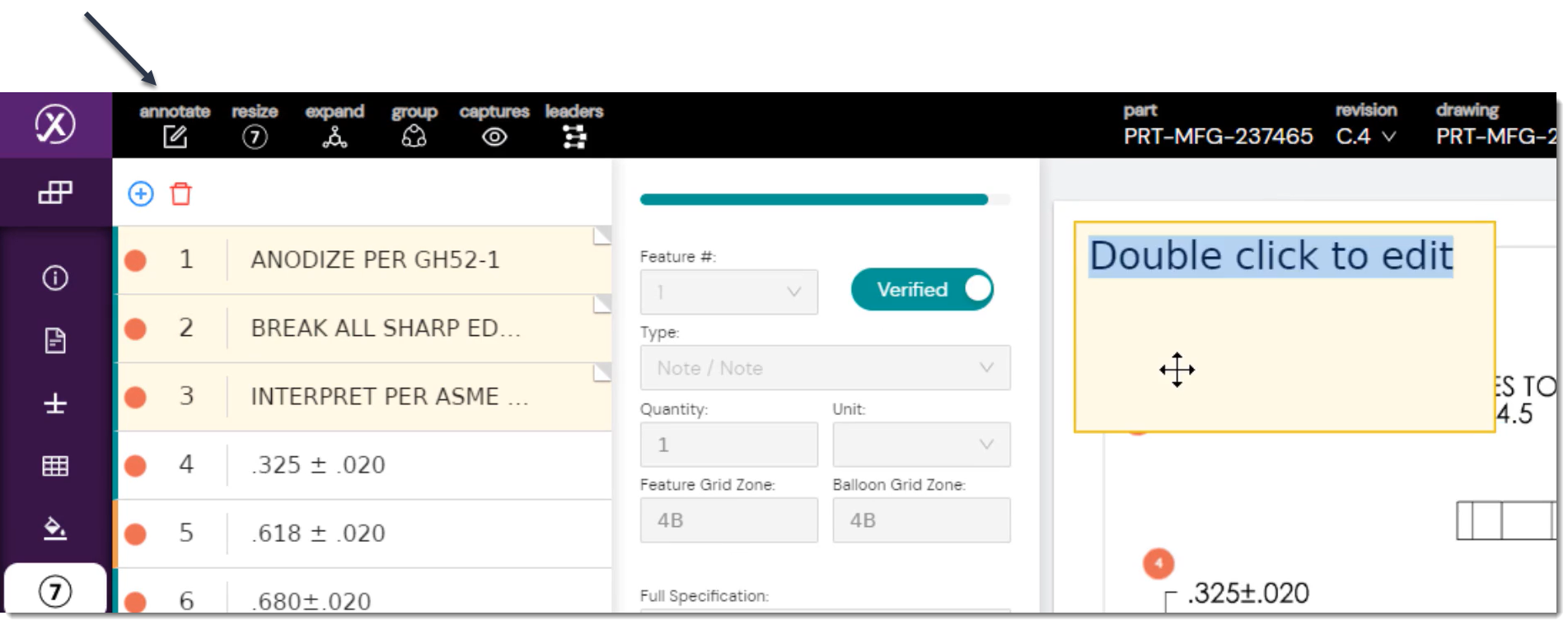Open the sidebar paint fill icon
Viewport: 1568px width, 625px height.
pyautogui.click(x=55, y=528)
